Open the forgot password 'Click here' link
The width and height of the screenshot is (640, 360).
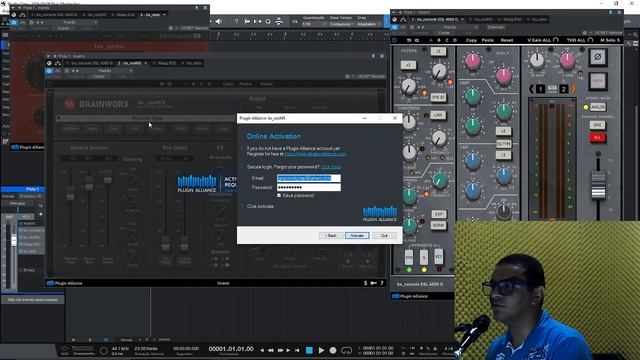tap(331, 167)
